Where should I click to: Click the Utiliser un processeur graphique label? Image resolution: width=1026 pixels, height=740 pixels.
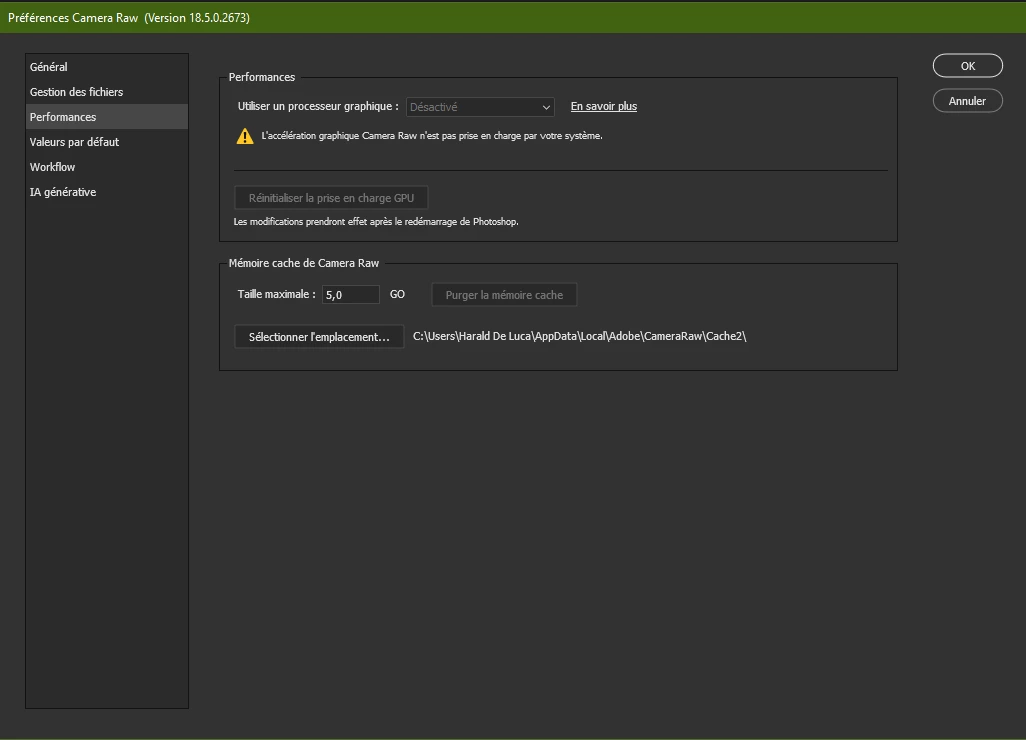coord(318,106)
